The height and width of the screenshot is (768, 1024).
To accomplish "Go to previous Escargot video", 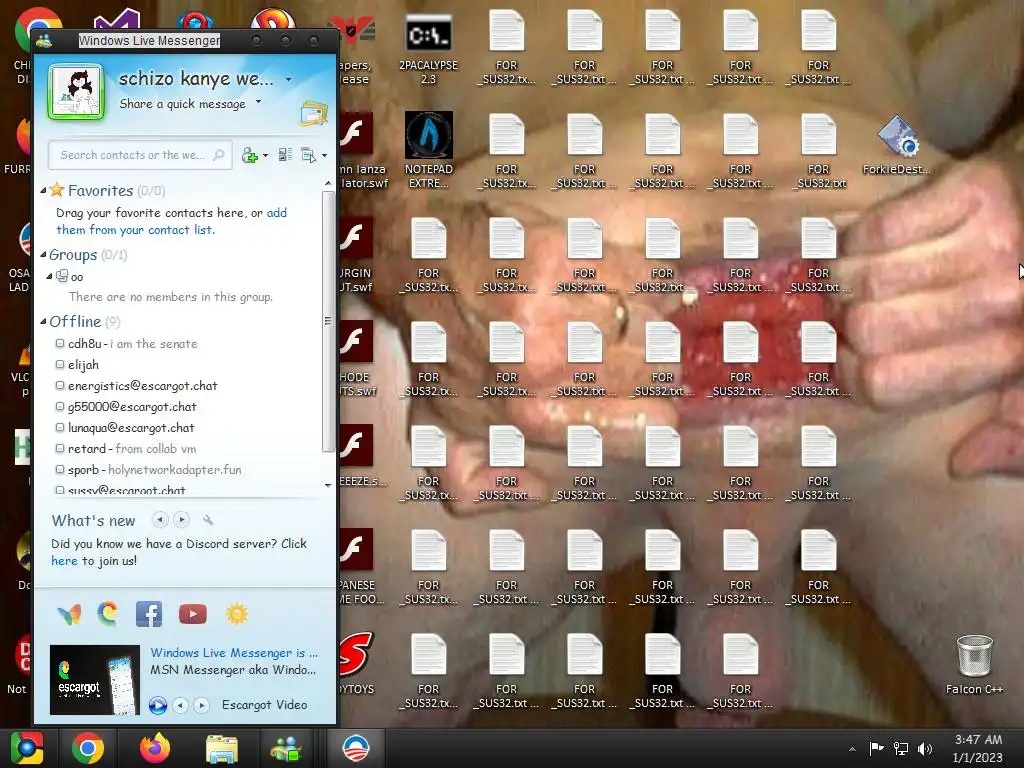I will tap(181, 705).
